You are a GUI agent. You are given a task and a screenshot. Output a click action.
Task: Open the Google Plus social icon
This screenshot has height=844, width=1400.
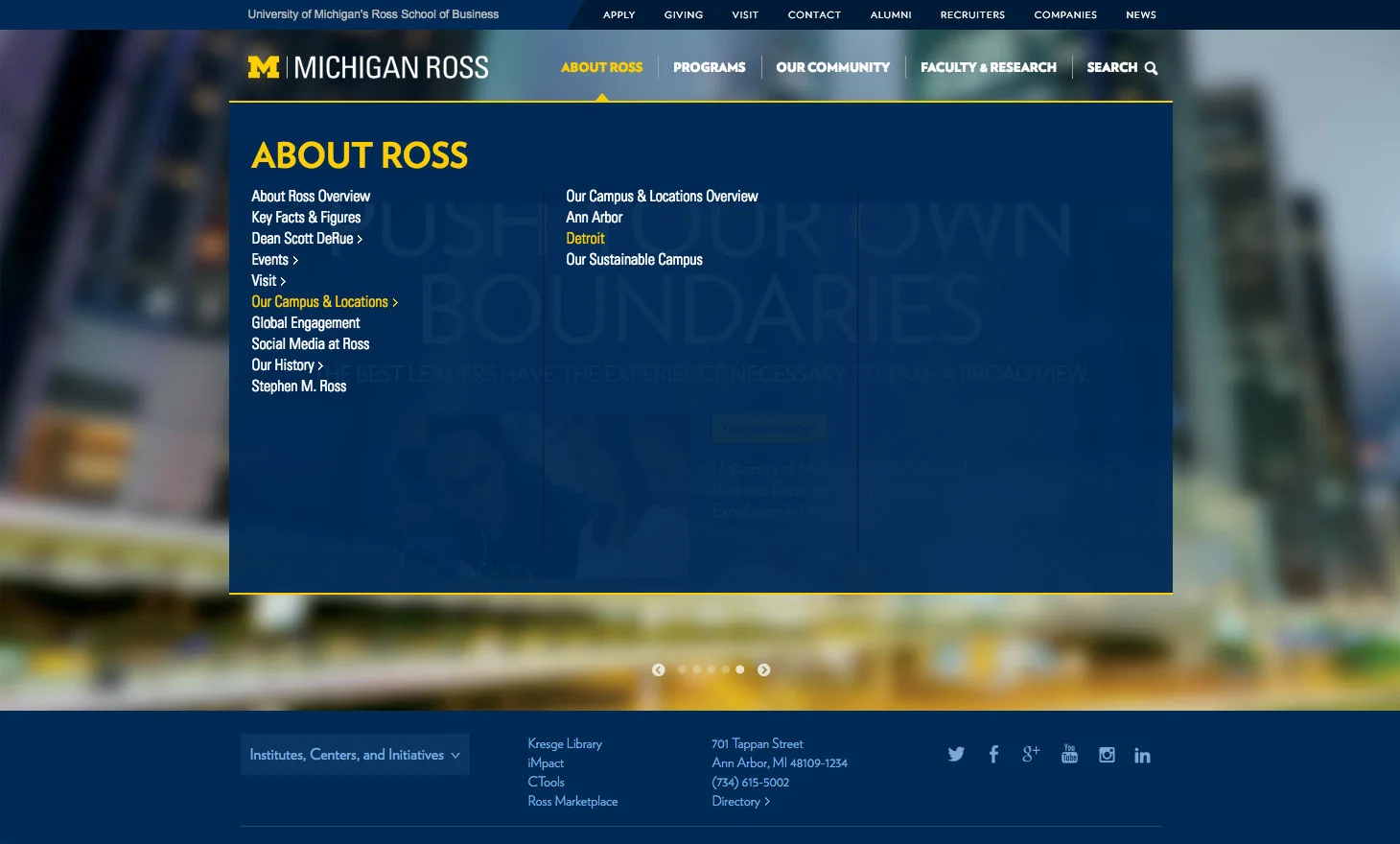pos(1031,754)
